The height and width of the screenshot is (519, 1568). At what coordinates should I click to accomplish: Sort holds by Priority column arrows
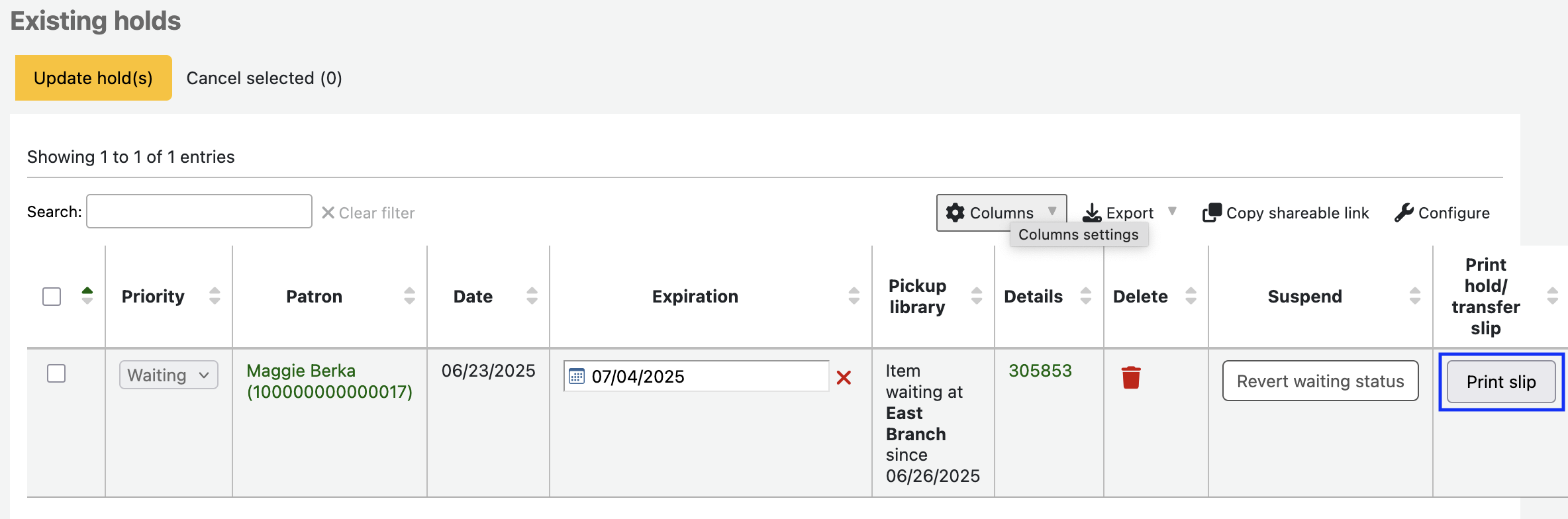[215, 296]
